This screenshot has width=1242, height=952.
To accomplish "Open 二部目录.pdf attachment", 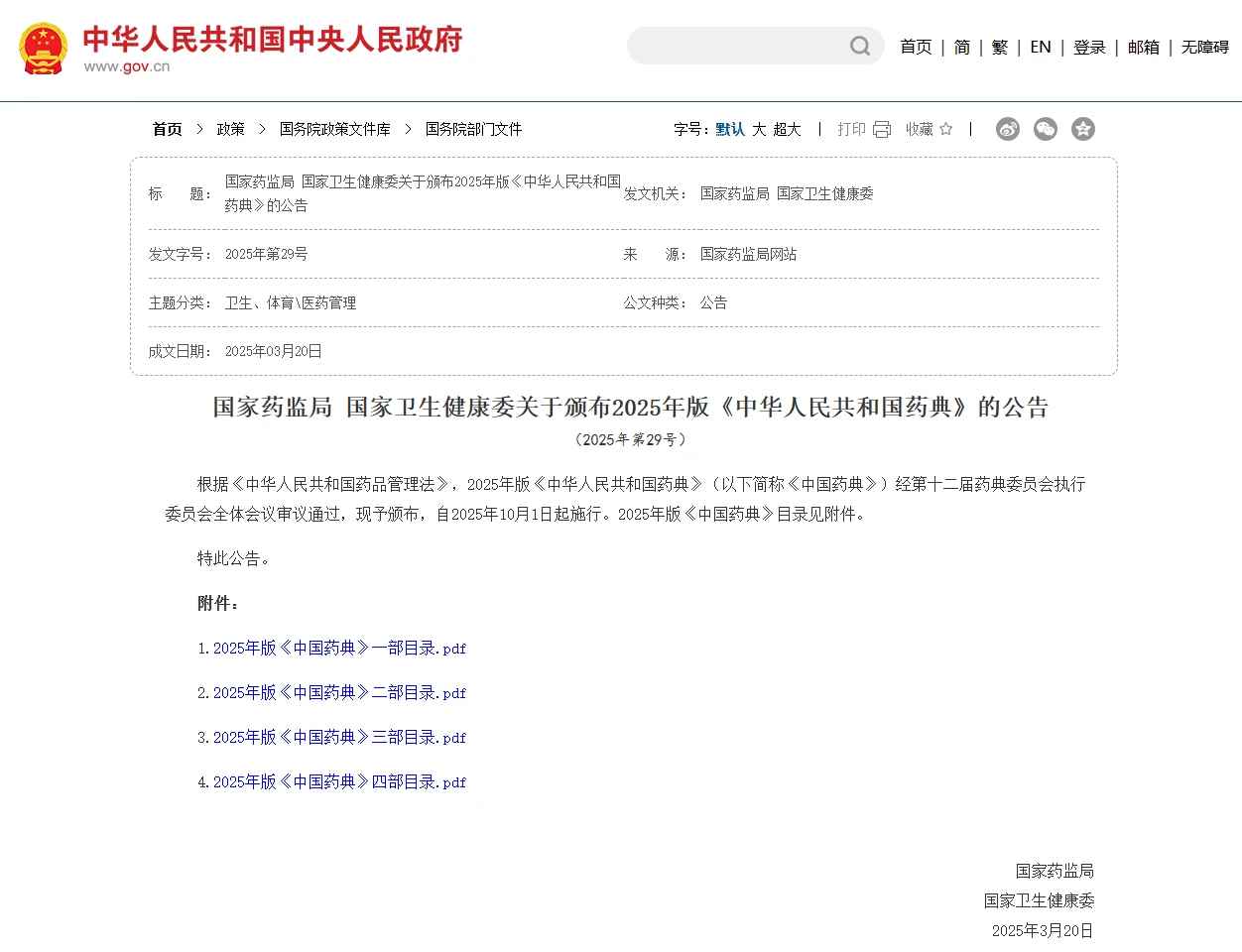I will point(339,692).
